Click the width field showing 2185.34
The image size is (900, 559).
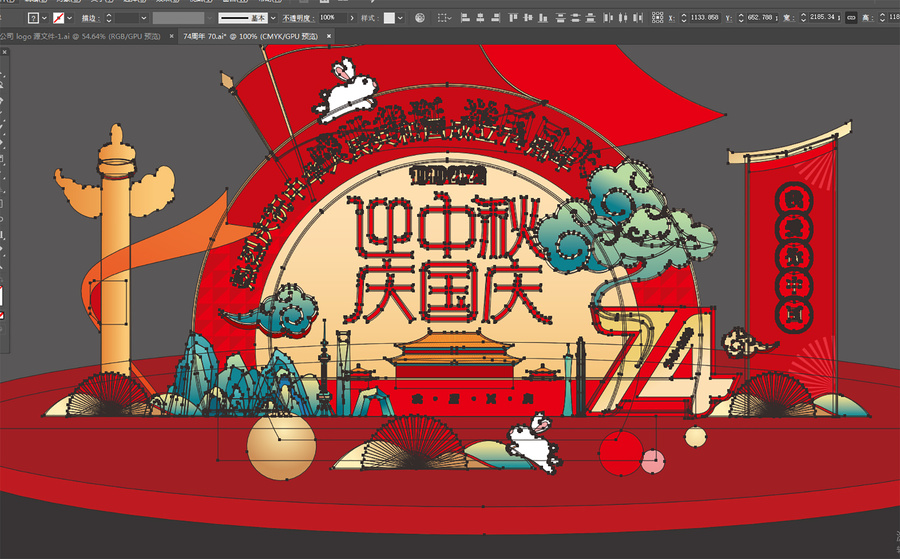(825, 18)
